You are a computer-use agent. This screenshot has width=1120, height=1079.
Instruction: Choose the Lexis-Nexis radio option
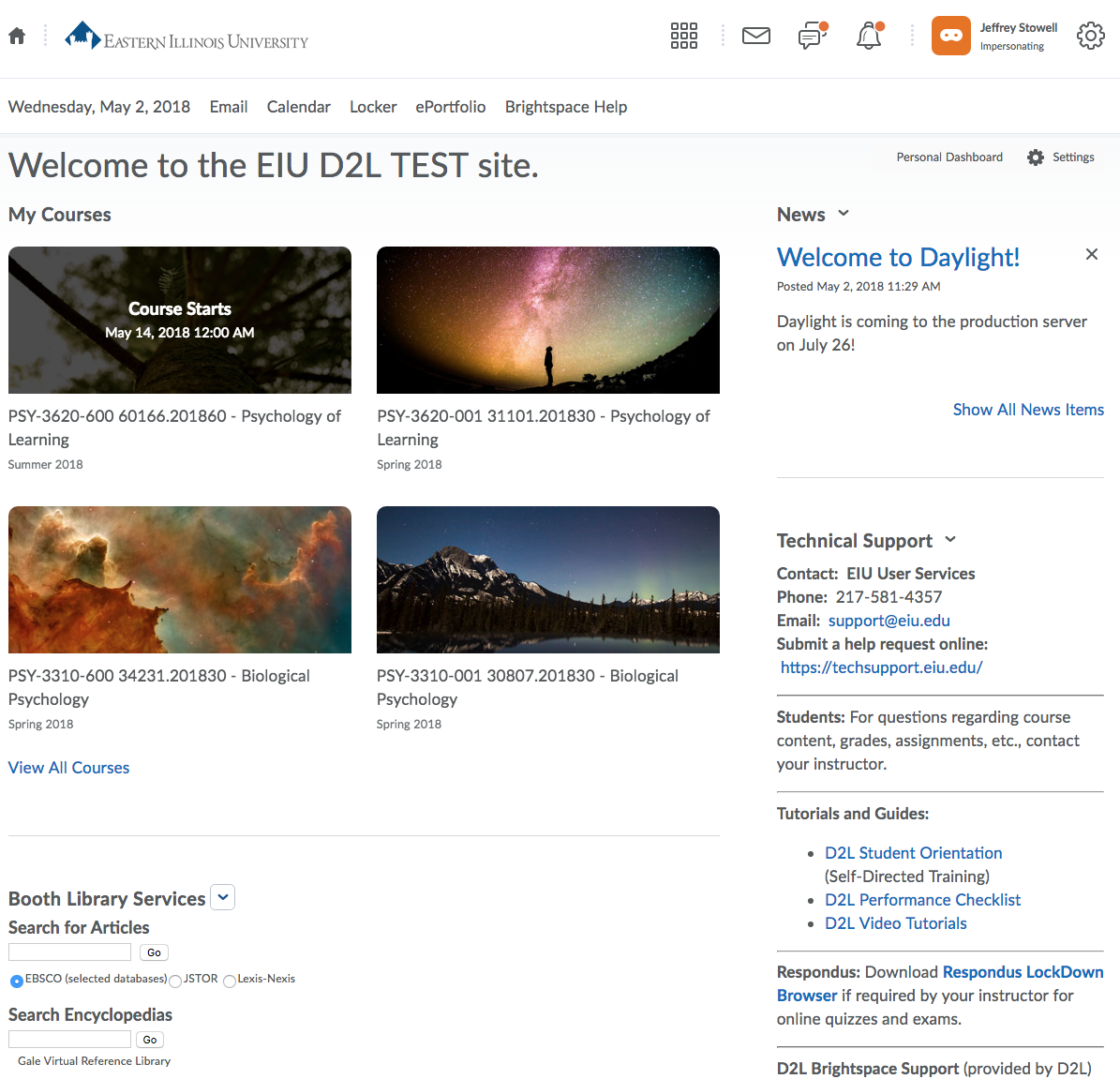point(230,982)
